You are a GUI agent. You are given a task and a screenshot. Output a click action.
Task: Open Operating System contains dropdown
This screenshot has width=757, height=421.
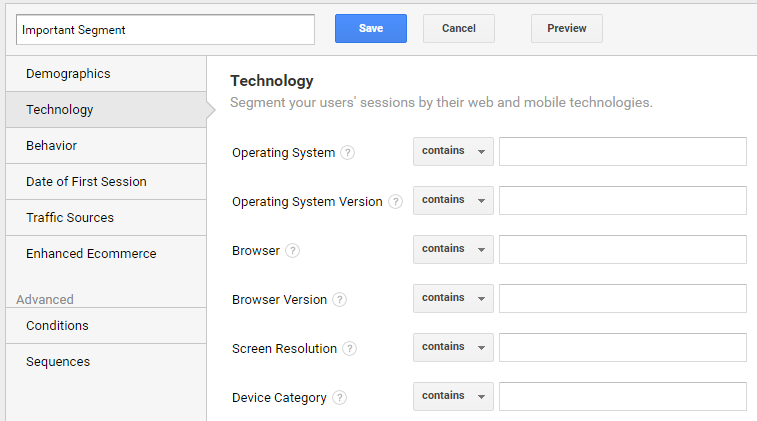[x=453, y=151]
